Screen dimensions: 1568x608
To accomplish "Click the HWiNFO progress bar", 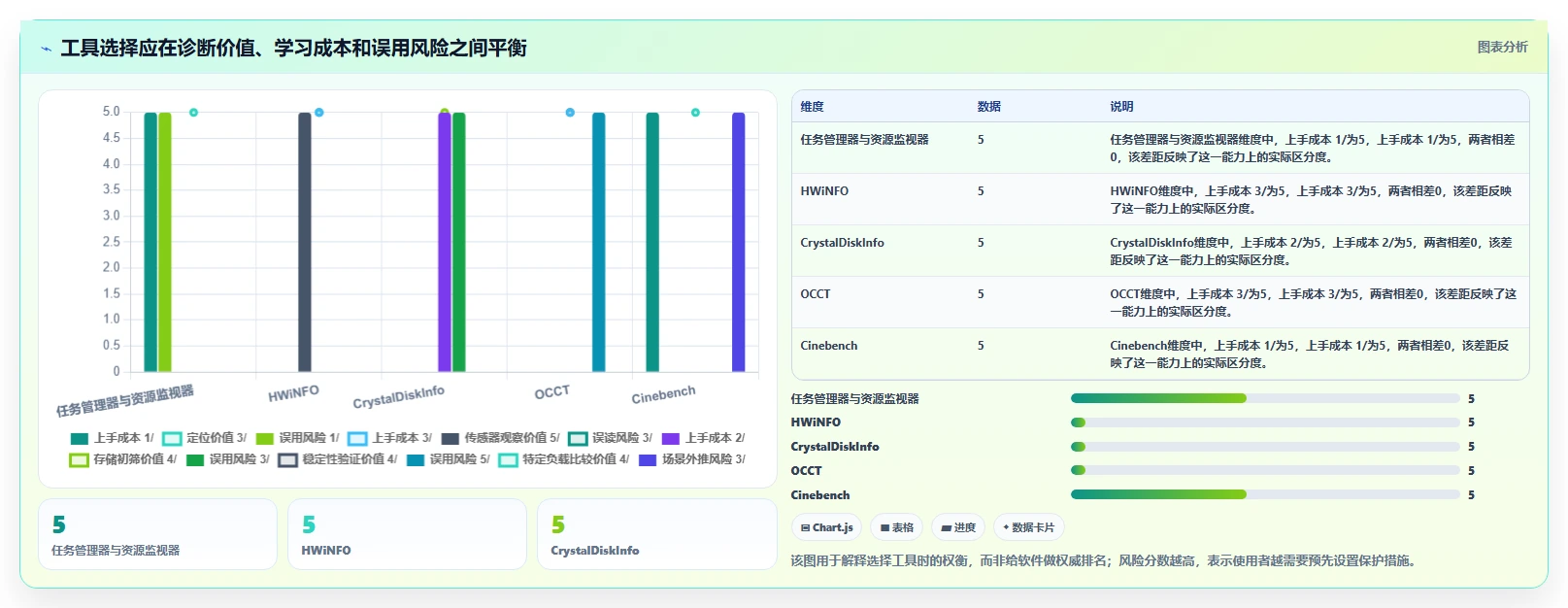I will tap(1265, 422).
